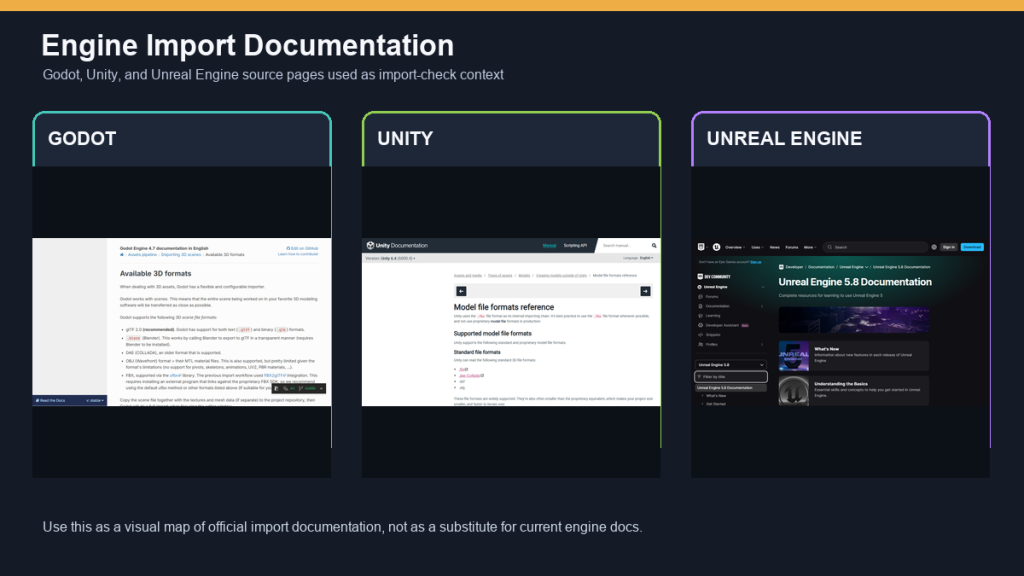Click the Unity Documentation logo
This screenshot has width=1024, height=576.
(x=397, y=246)
